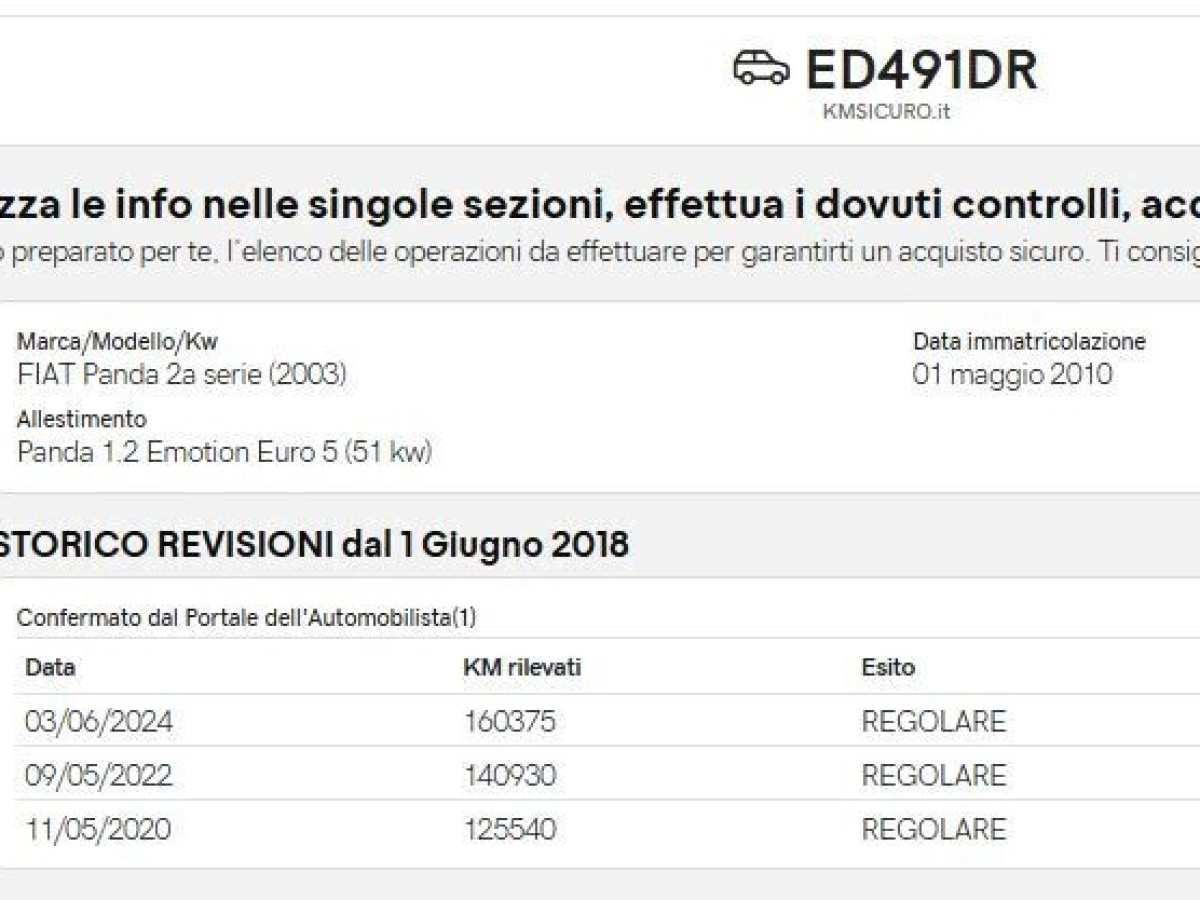
Task: Click the FIAT Panda 2a serie model text
Action: (182, 375)
